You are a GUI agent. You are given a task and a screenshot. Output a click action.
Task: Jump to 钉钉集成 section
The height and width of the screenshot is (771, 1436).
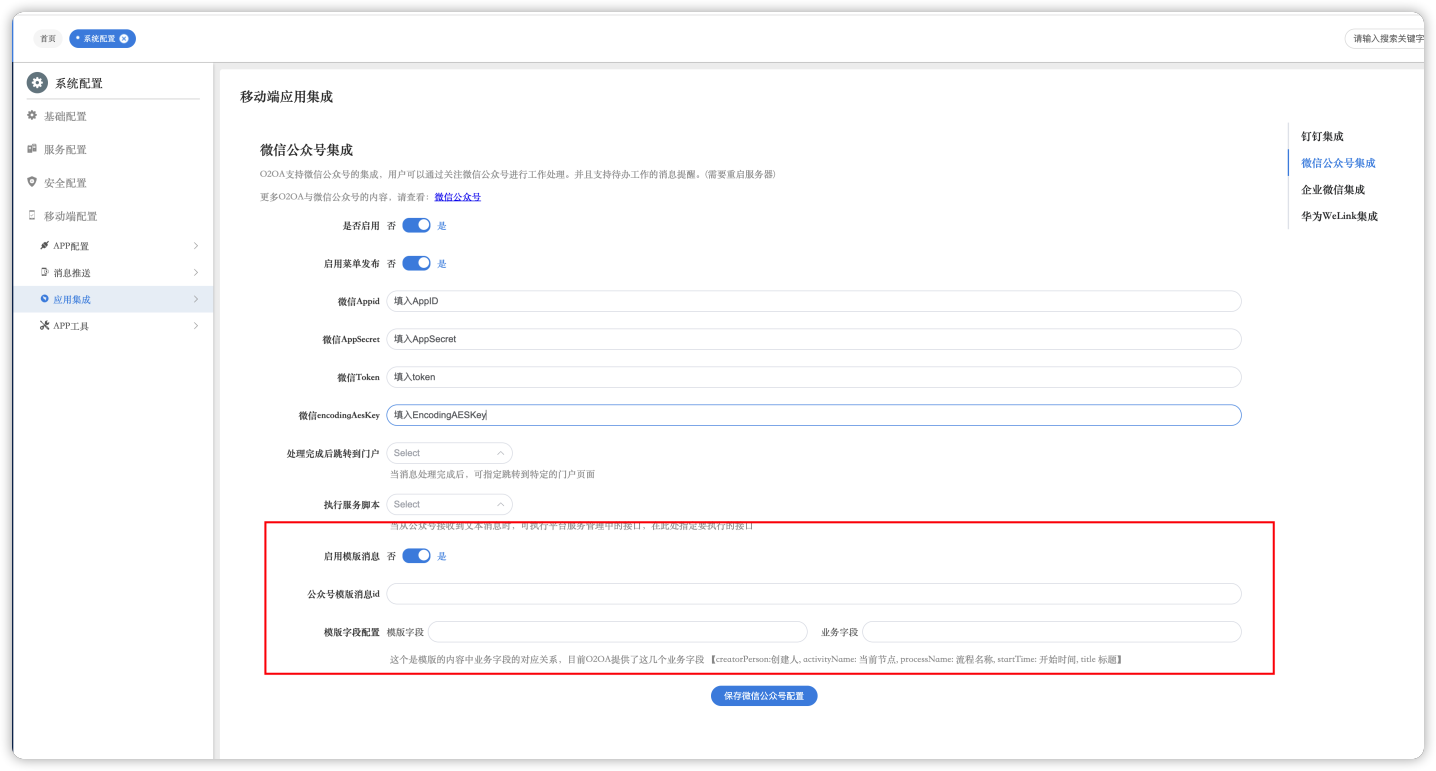point(1322,136)
